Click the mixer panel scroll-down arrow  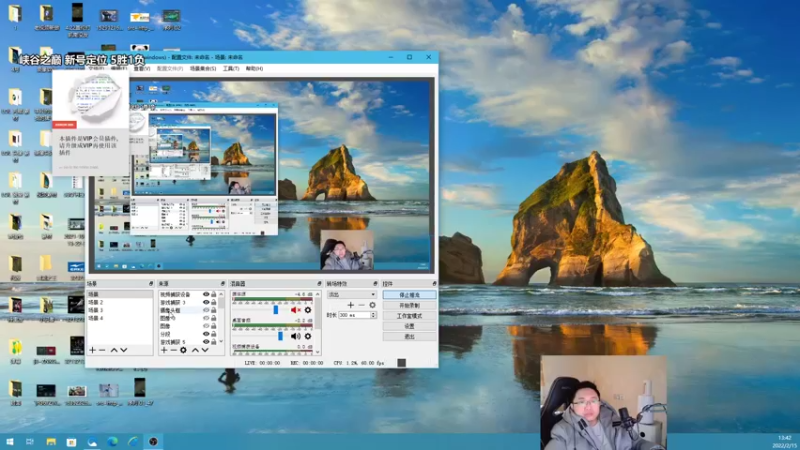click(x=318, y=352)
